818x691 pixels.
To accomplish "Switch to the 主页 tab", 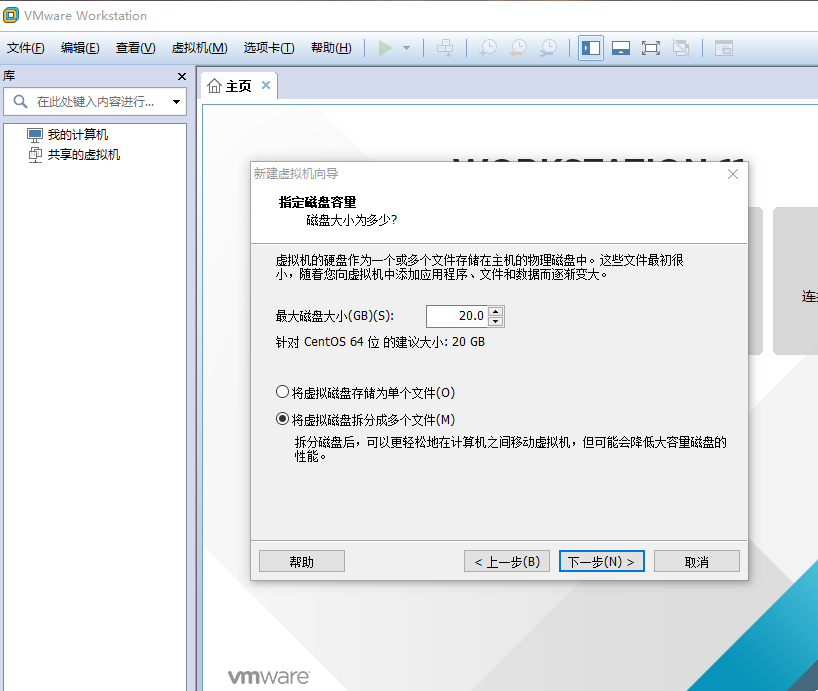I will (238, 86).
